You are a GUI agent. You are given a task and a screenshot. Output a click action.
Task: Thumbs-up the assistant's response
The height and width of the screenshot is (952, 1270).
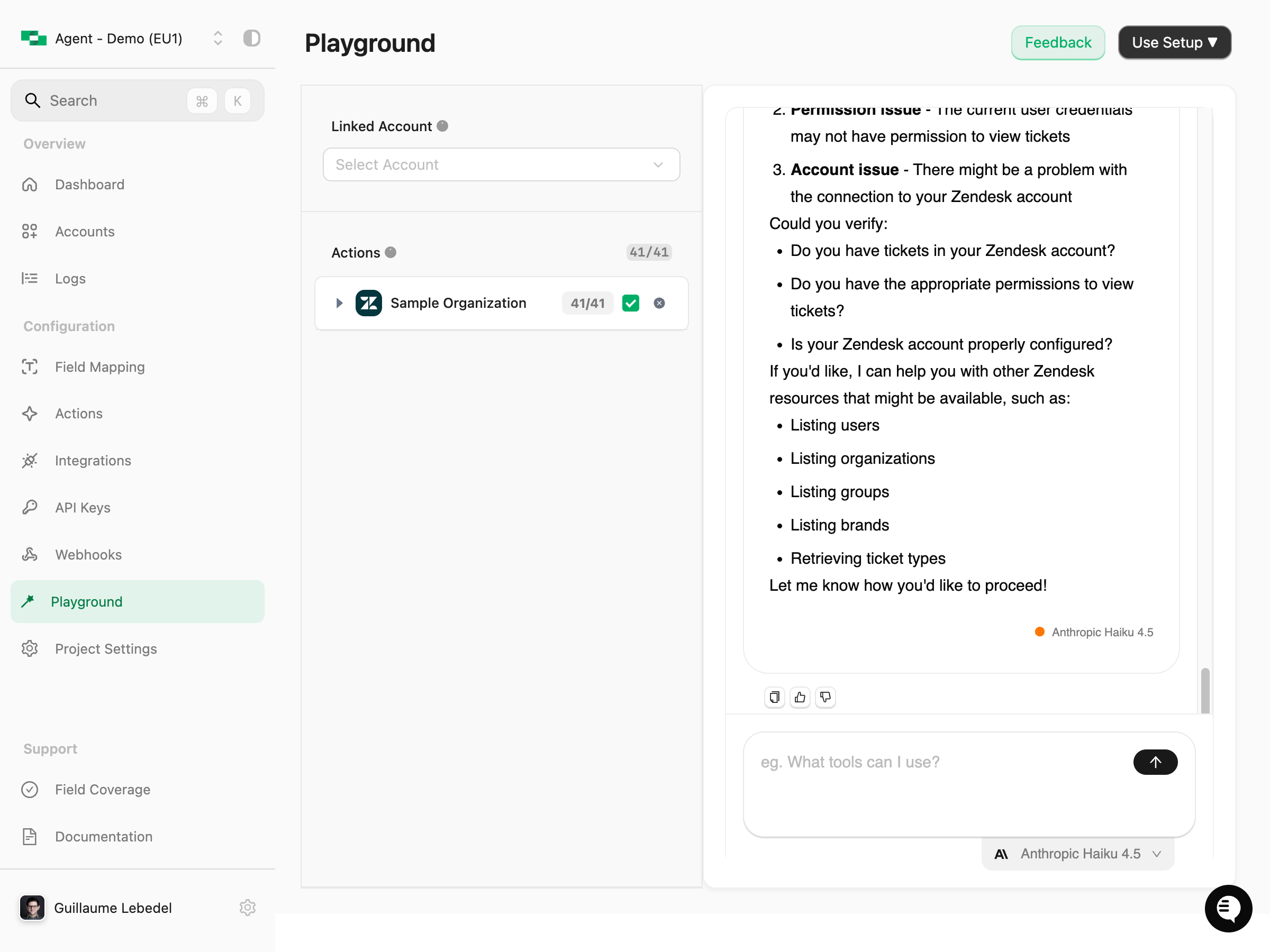point(800,697)
